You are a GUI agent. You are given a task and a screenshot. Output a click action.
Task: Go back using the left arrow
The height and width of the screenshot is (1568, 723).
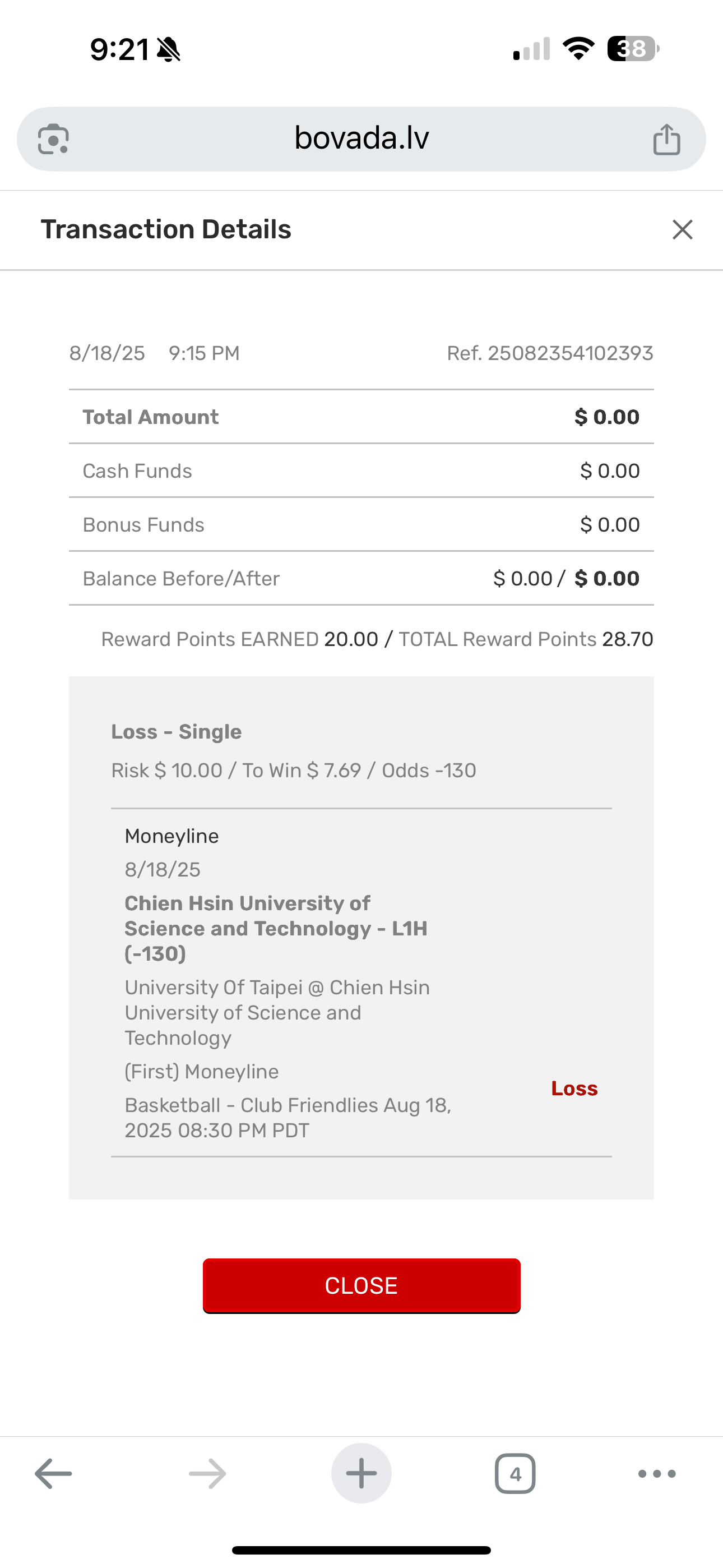pyautogui.click(x=54, y=1474)
